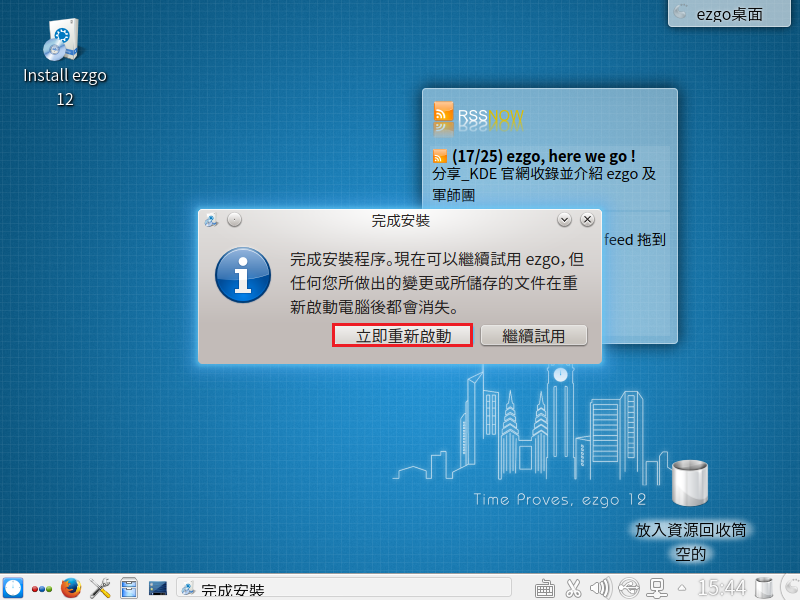Launch Firefox from the taskbar
Viewport: 800px width, 600px height.
(71, 588)
